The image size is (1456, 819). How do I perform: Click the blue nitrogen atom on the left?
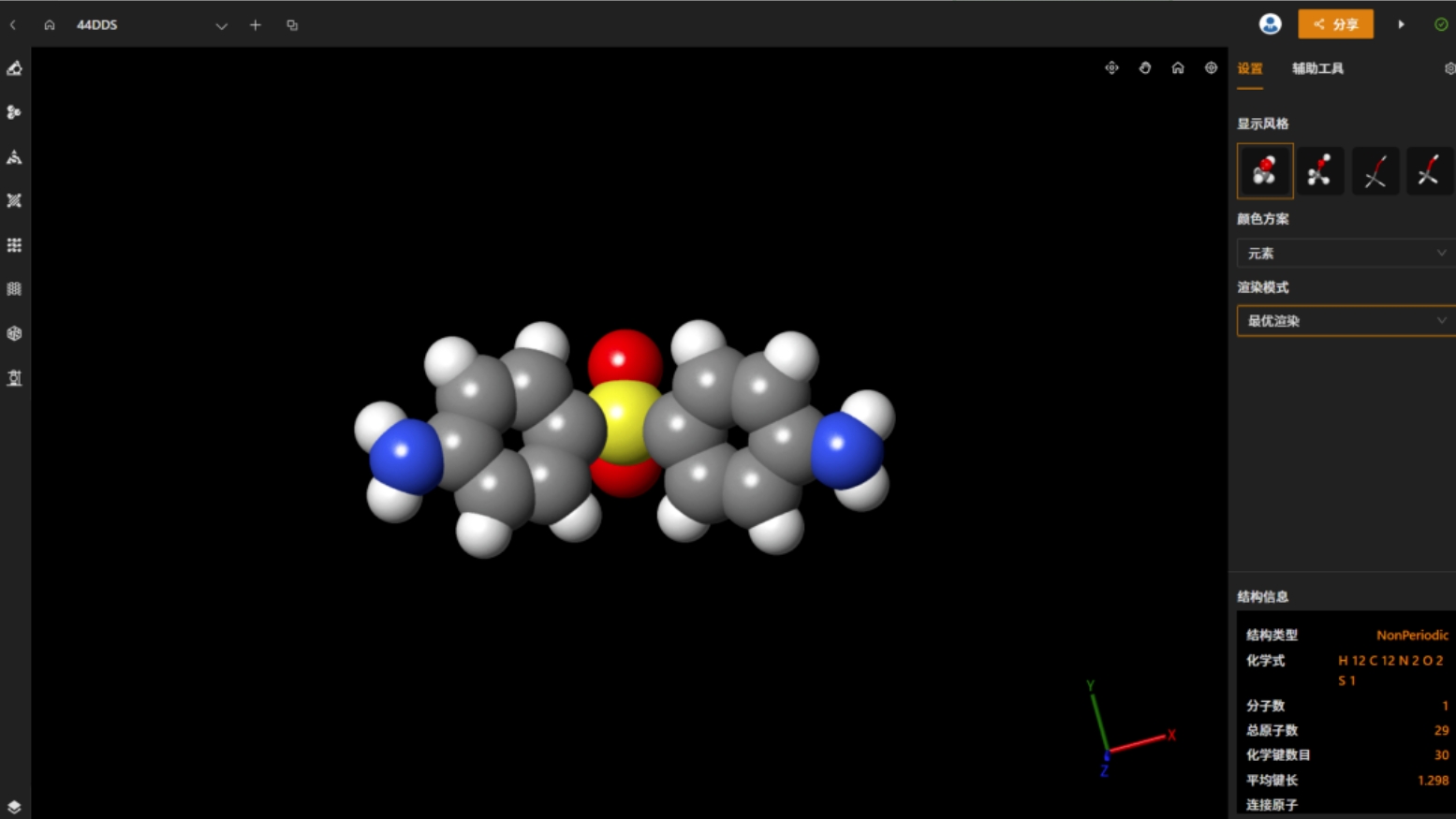(x=404, y=456)
